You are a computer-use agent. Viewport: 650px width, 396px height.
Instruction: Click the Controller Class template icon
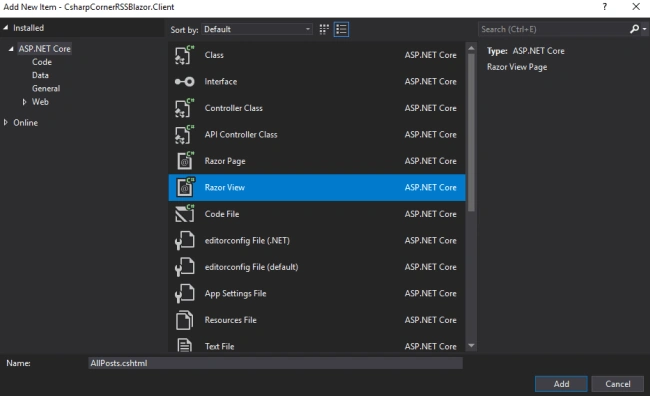[x=184, y=108]
